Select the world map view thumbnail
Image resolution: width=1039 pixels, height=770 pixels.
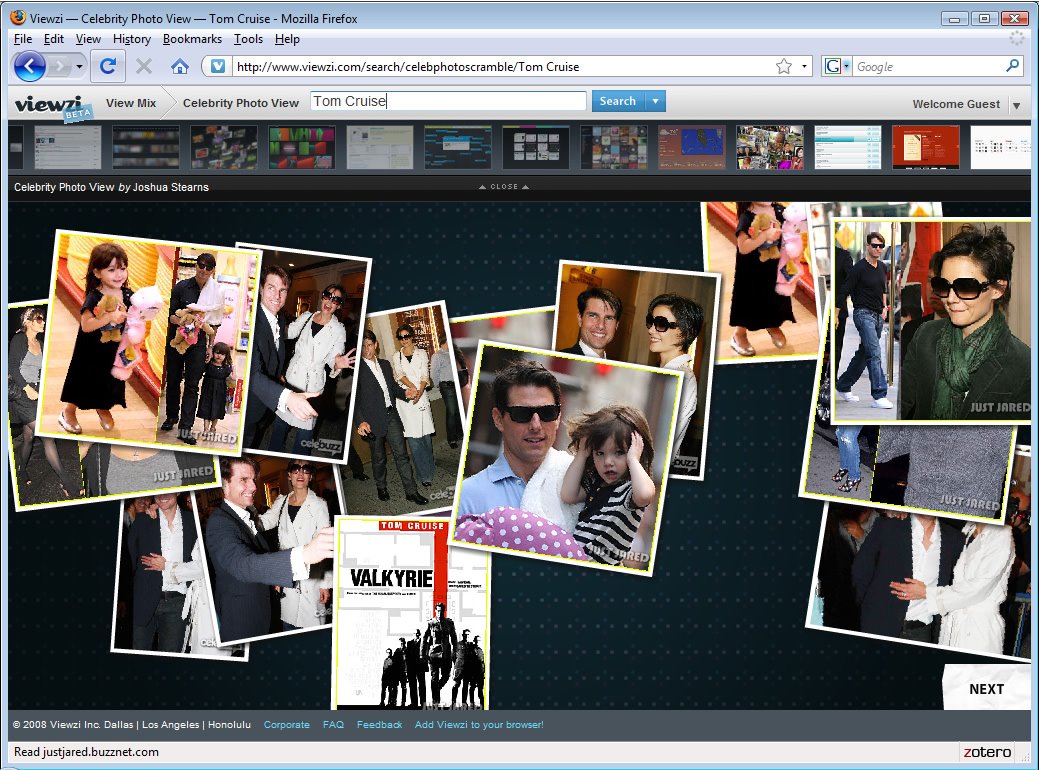click(692, 147)
